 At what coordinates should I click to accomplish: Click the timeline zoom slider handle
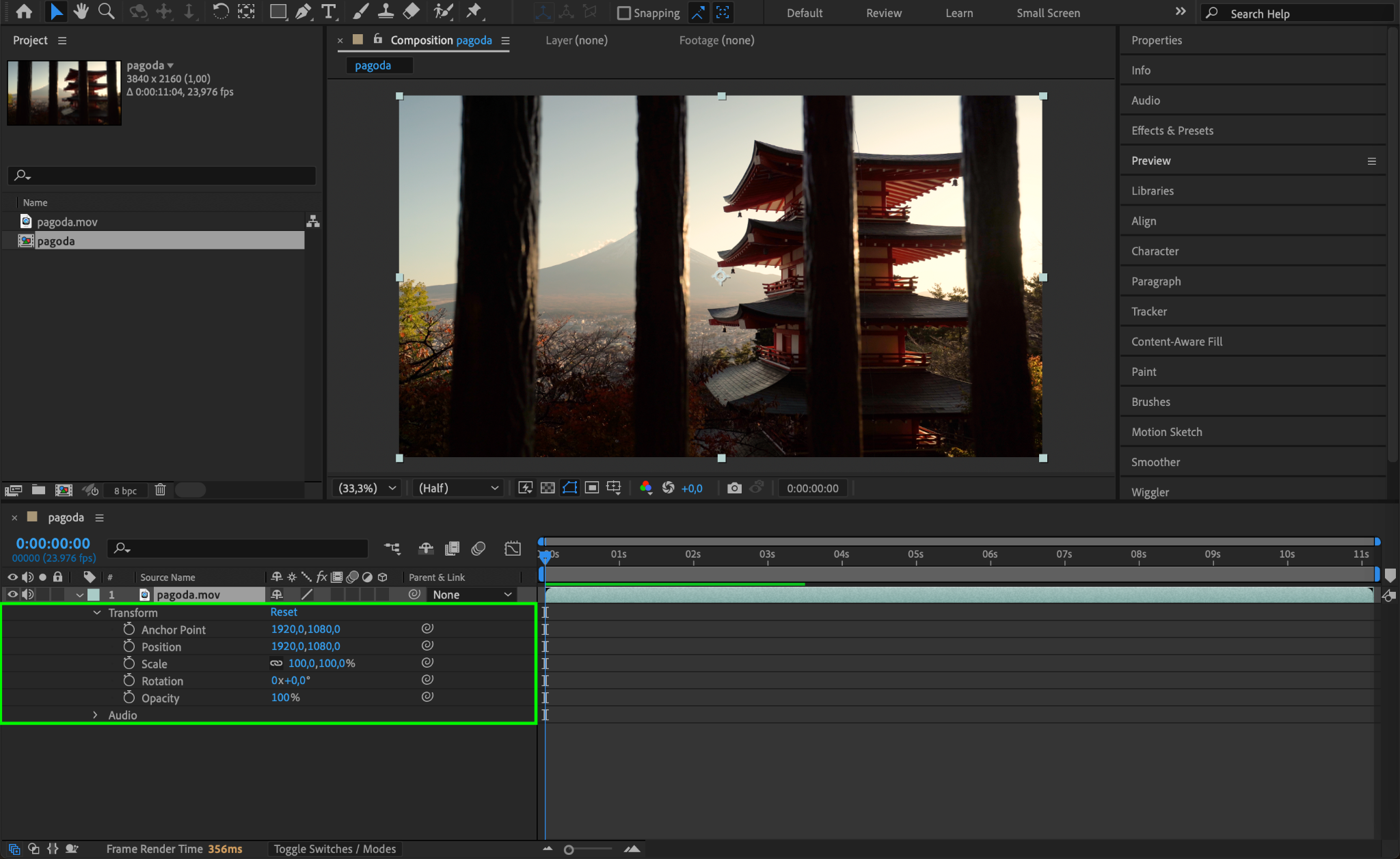click(x=569, y=849)
